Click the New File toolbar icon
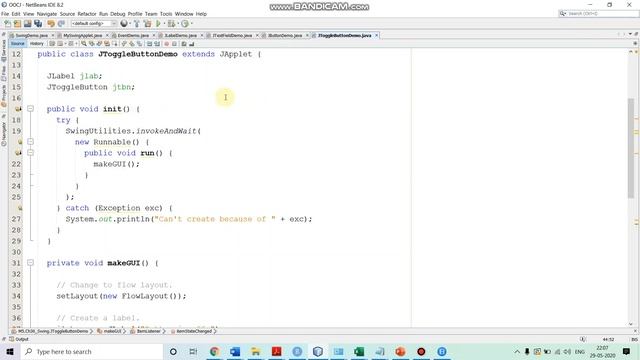Viewport: 640px width, 360px height. click(8, 24)
